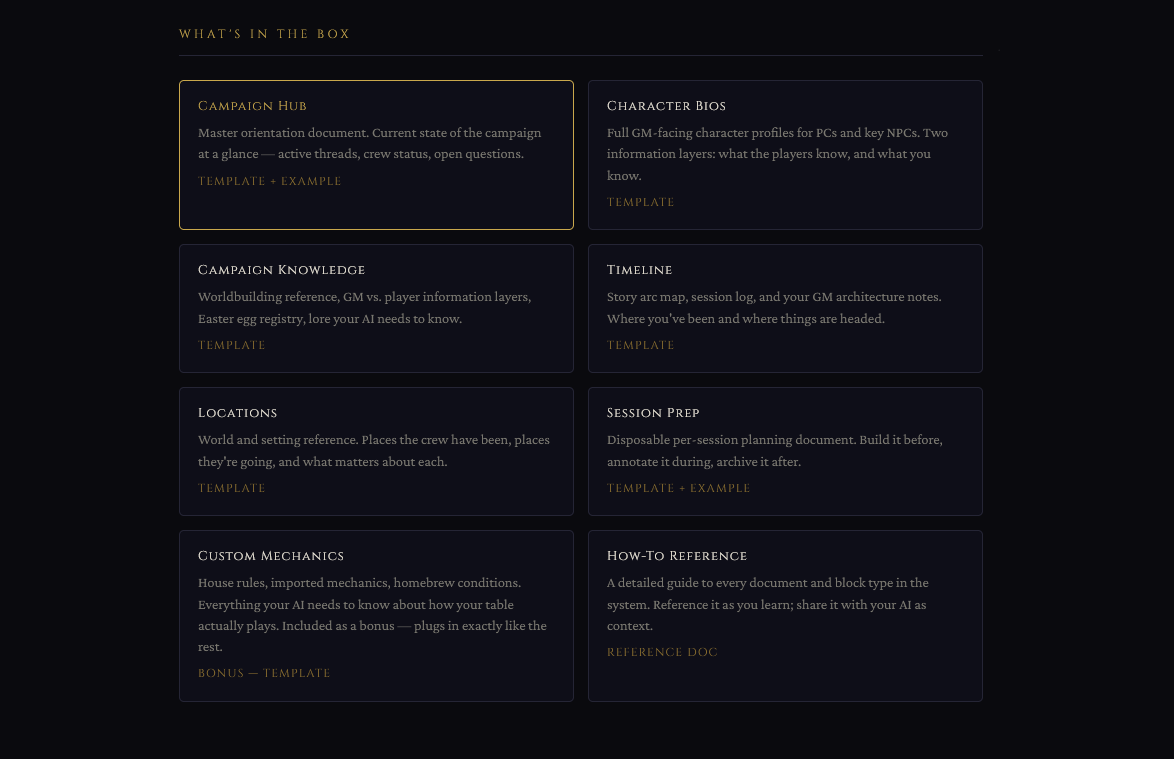Click the Campaign Knowledge card title

(281, 270)
